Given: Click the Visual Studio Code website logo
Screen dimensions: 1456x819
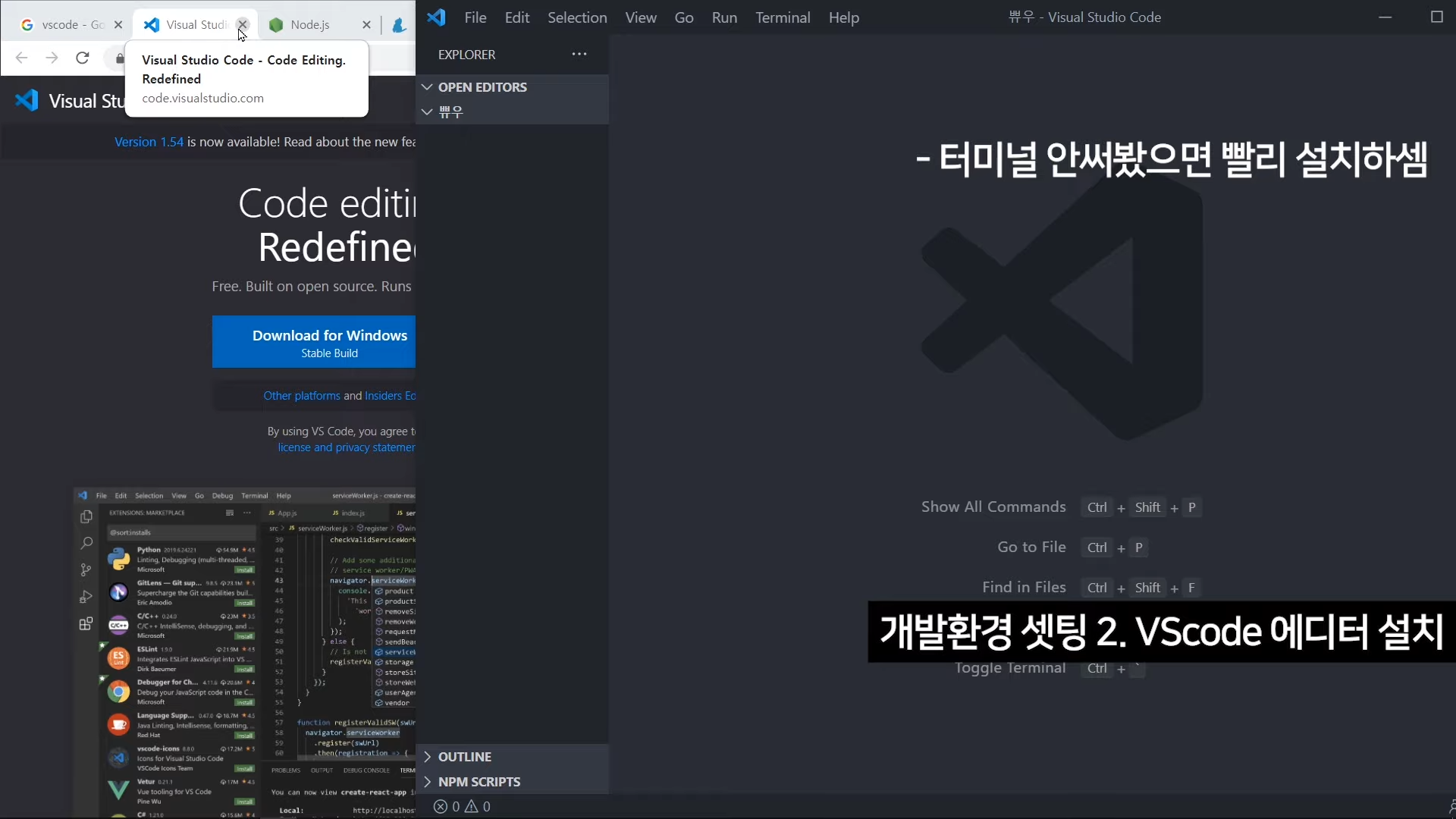Looking at the screenshot, I should pos(27,100).
